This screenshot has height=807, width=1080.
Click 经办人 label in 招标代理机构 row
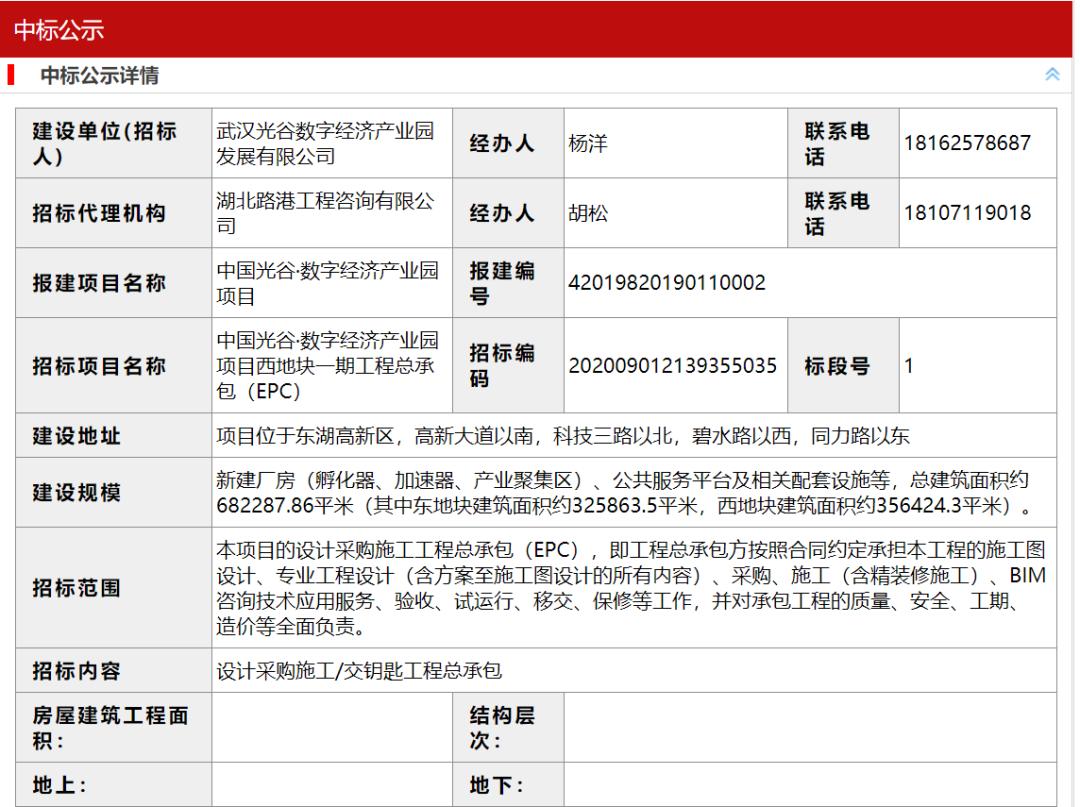tap(502, 213)
